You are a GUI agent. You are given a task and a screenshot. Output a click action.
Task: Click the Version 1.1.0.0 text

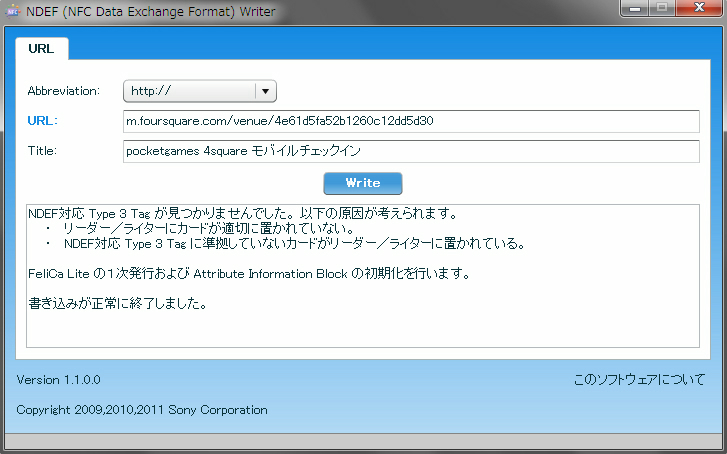[x=58, y=380]
